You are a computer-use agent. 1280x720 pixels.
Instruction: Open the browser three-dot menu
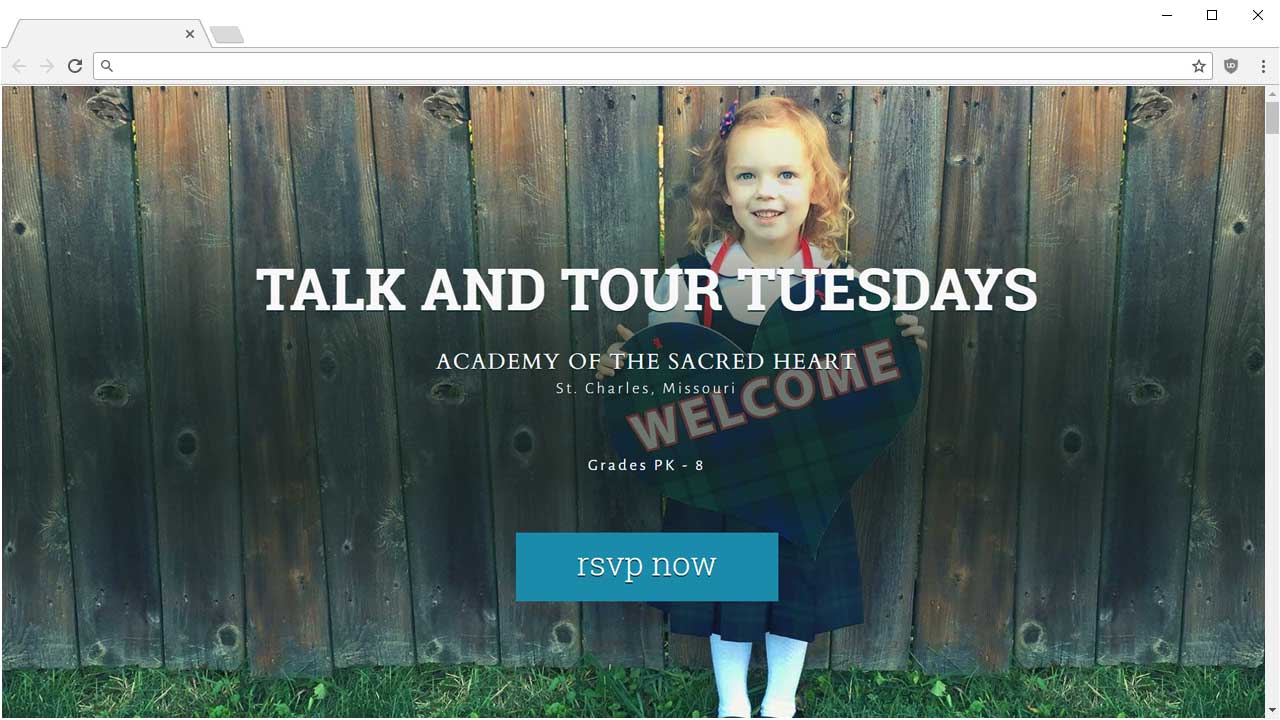pos(1264,66)
